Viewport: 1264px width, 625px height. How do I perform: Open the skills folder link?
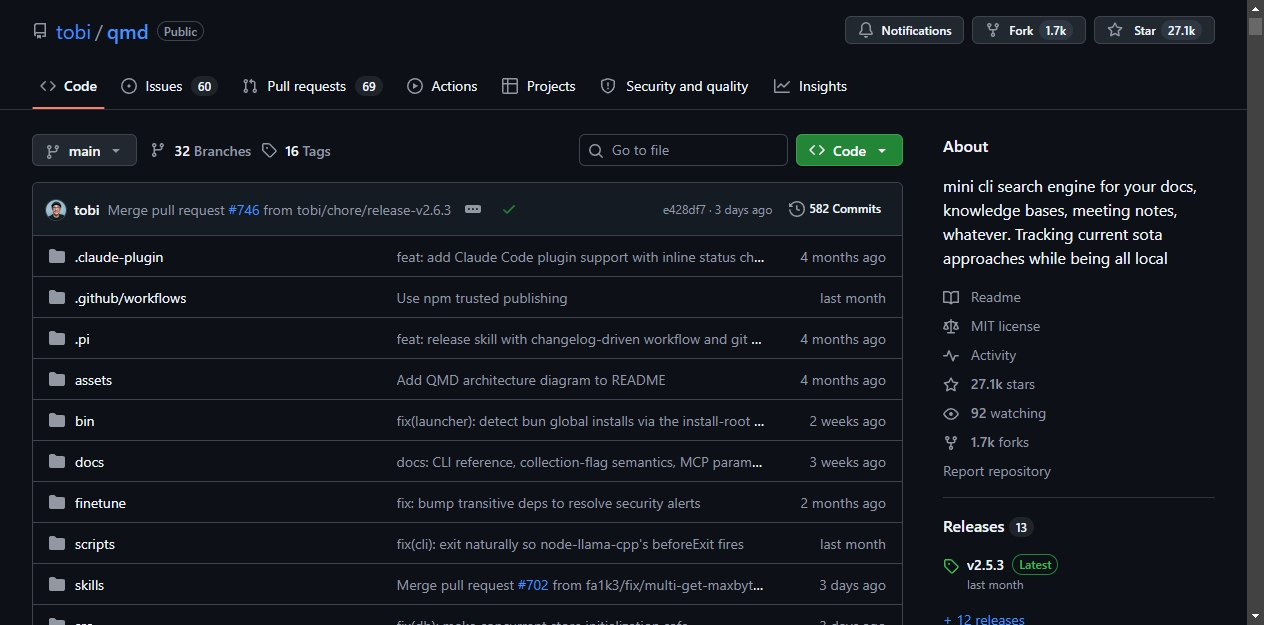[x=89, y=585]
